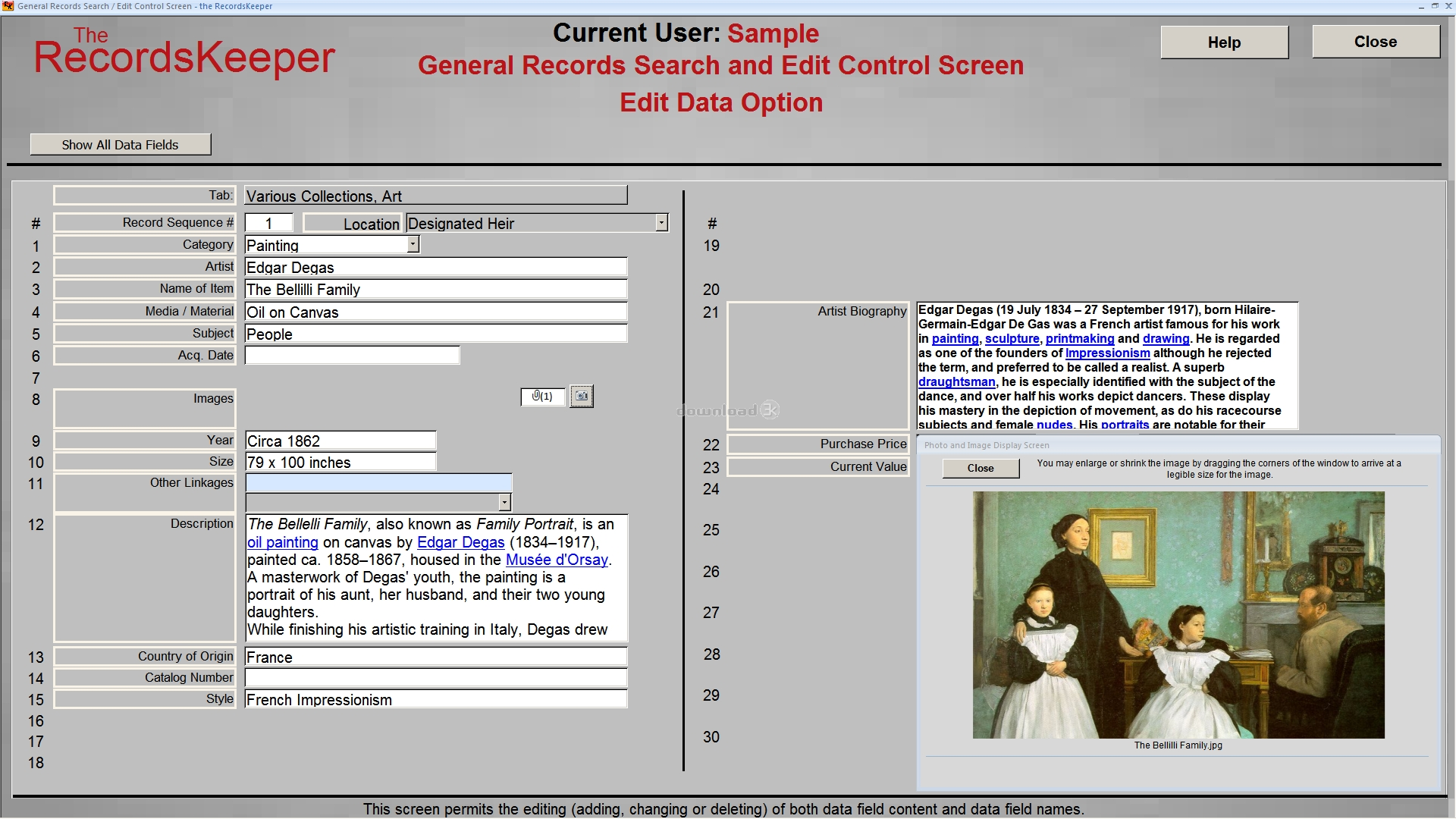Click the RecordsKeeper title bar app icon
The image size is (1456, 819).
point(8,6)
